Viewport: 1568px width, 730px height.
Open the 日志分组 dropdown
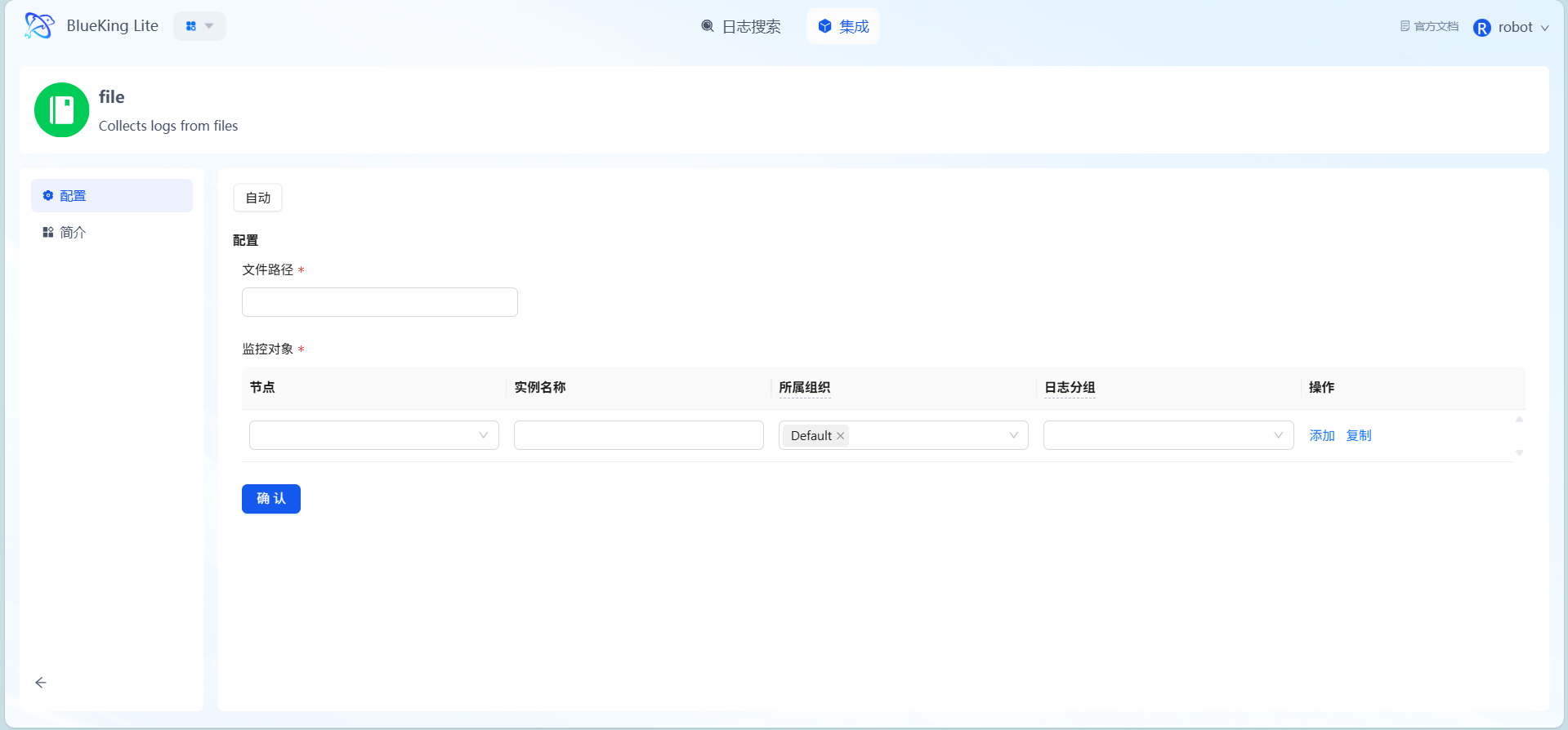point(1168,435)
